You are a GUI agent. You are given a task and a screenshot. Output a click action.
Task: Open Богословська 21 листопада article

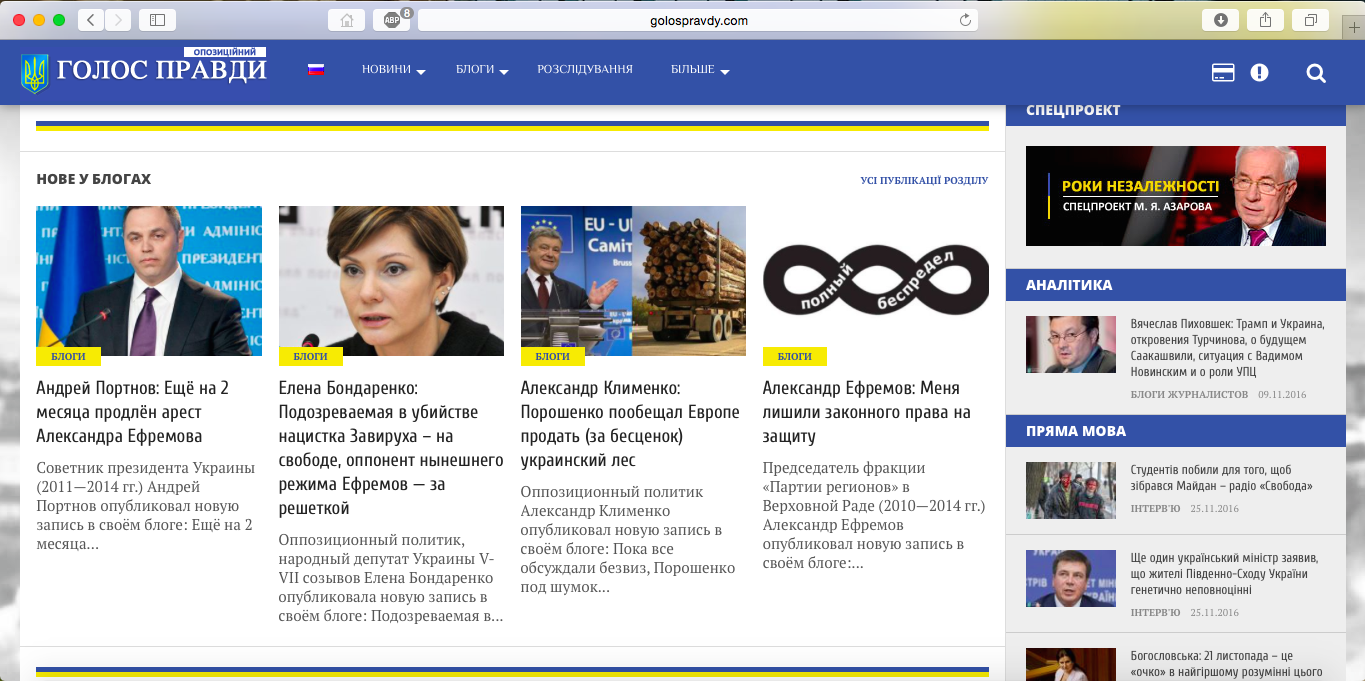[1227, 664]
